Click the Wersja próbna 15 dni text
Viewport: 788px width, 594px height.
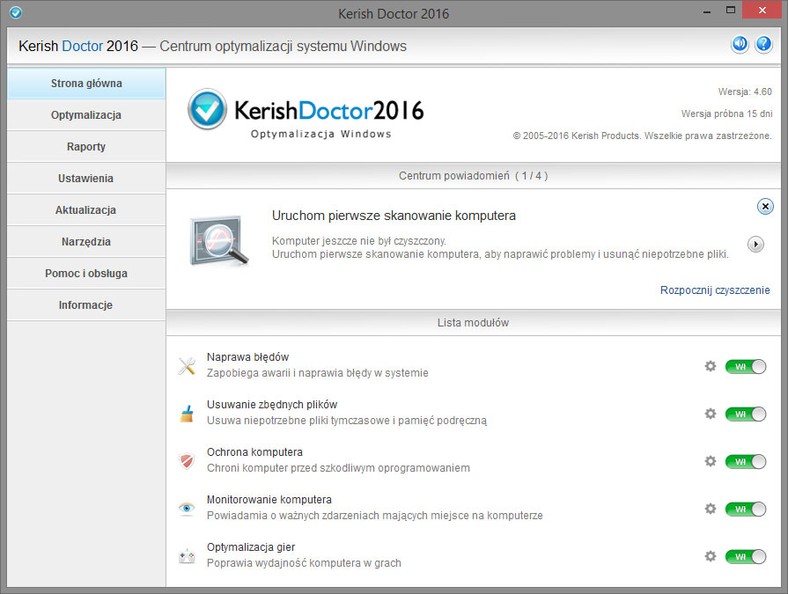click(727, 114)
